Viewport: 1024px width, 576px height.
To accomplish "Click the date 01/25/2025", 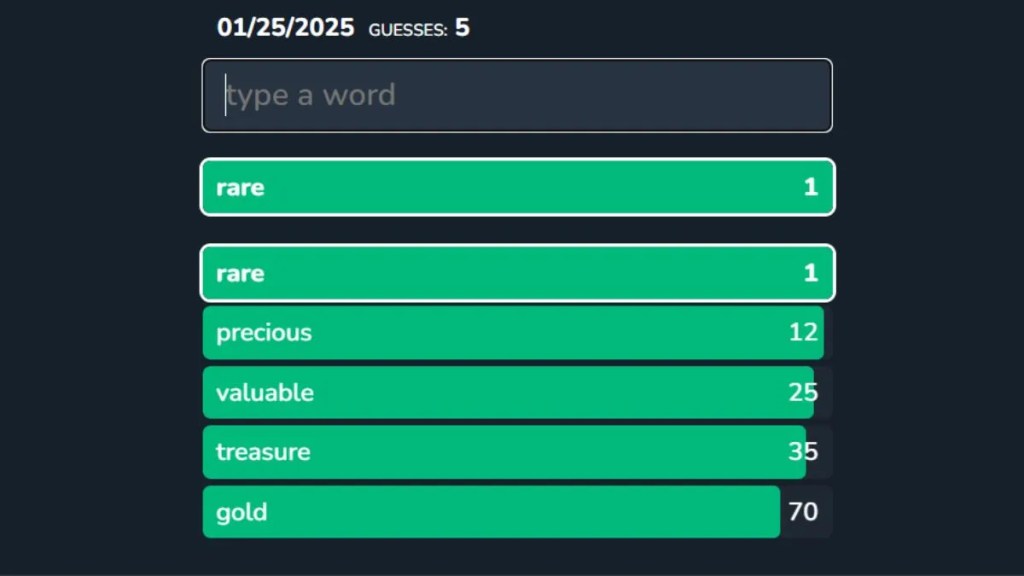I will [285, 28].
